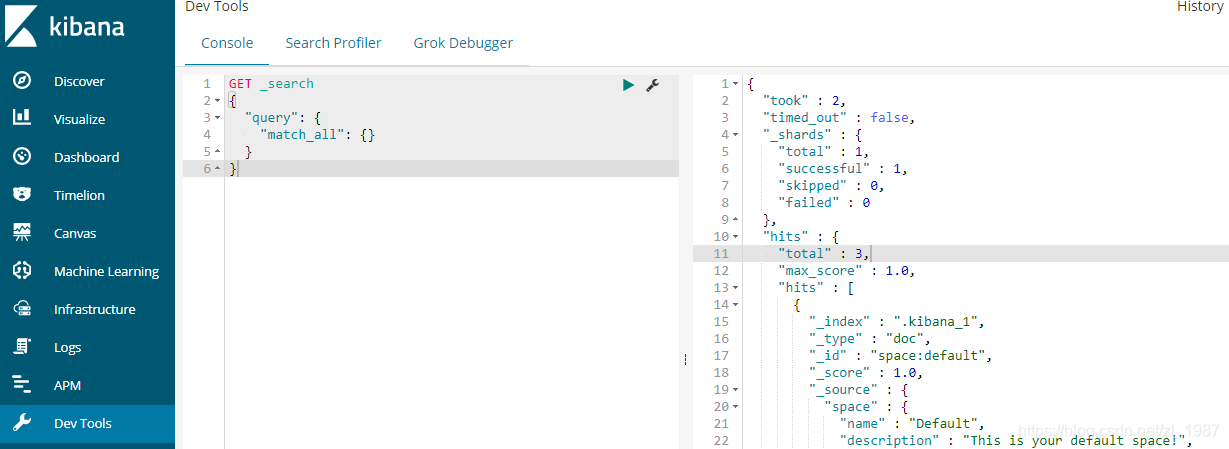Run the request with green play button
The width and height of the screenshot is (1229, 449).
point(628,85)
